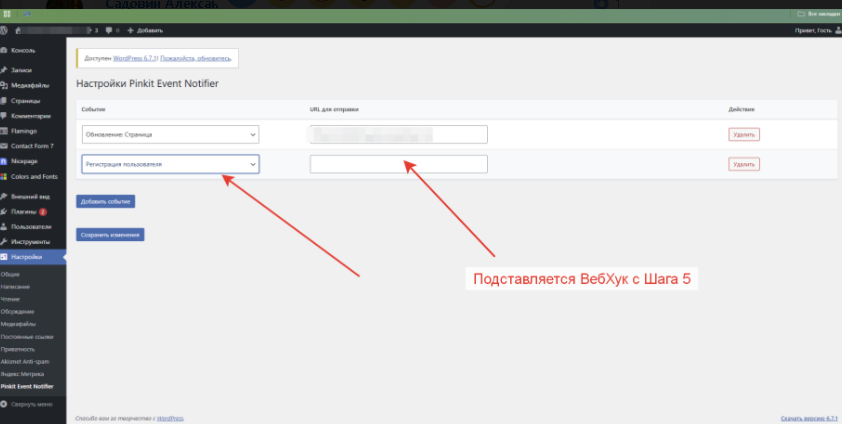Follow the WordPress link in footer

tap(170, 418)
